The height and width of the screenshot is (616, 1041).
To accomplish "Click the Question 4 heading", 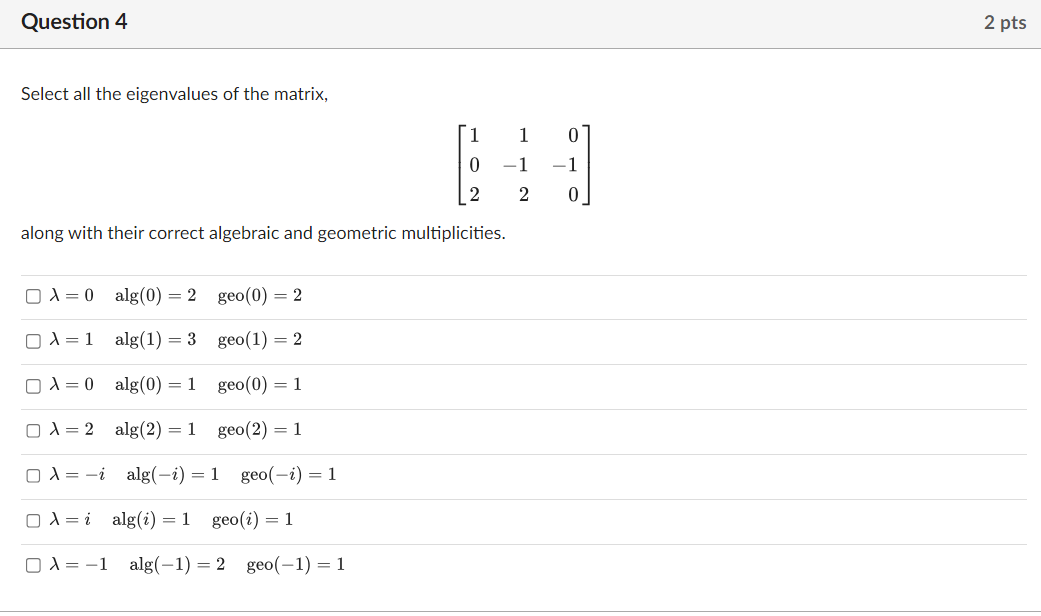I will (x=75, y=21).
